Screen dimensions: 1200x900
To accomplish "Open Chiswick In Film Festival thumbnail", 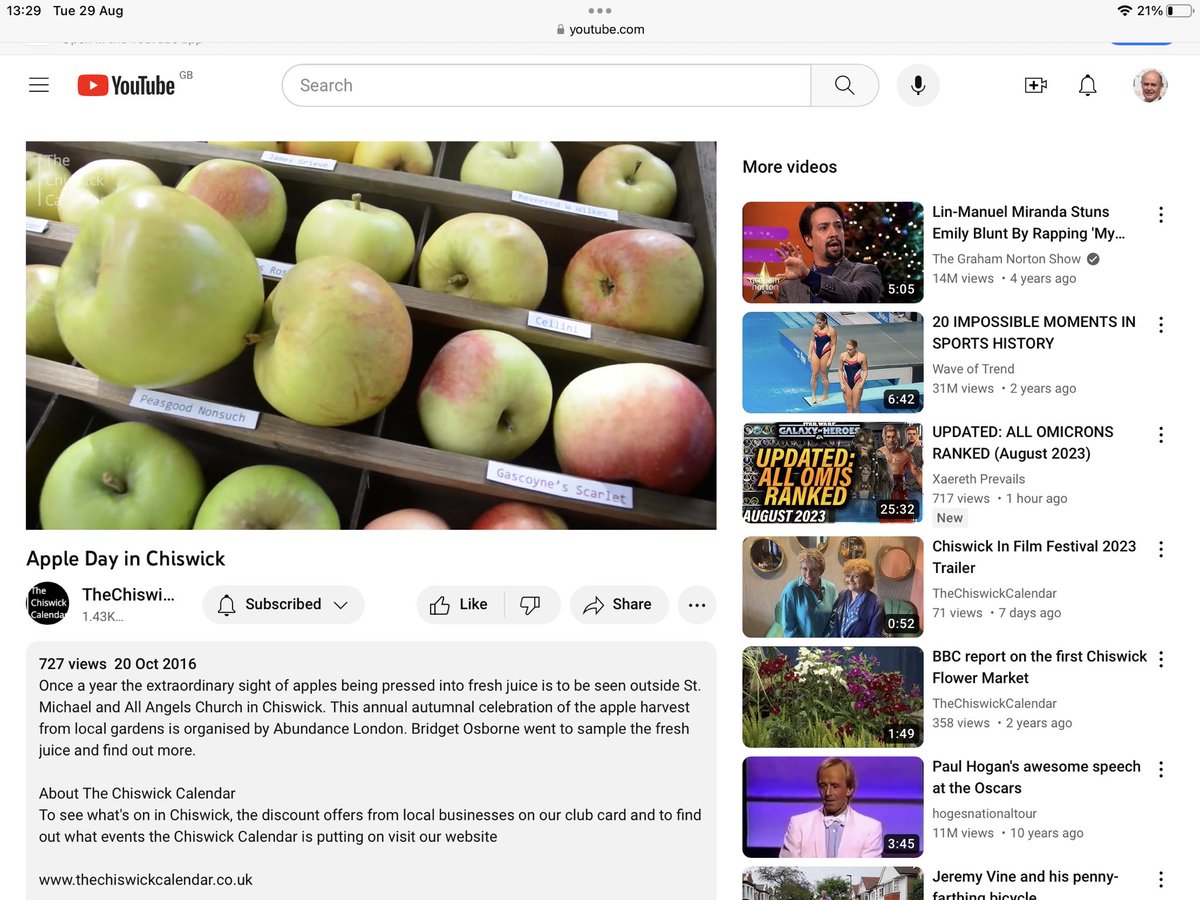I will pos(833,587).
